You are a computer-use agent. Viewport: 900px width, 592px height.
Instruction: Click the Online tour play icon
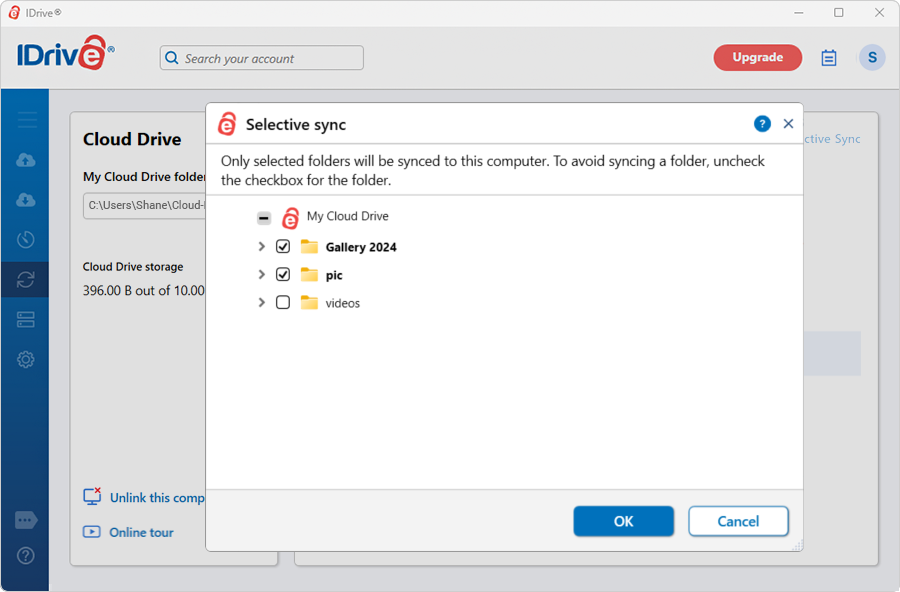[91, 532]
